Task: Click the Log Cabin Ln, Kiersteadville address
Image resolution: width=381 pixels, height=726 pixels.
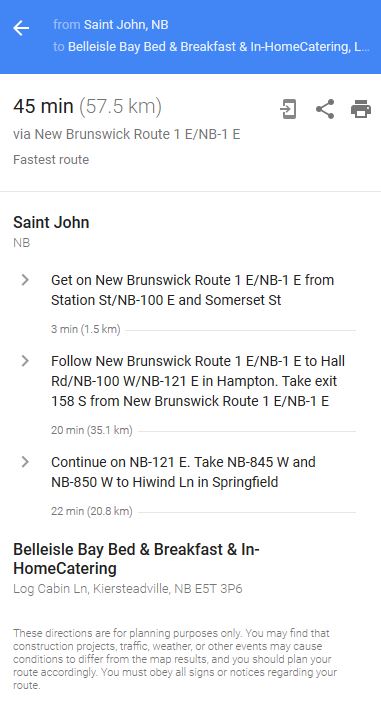Action: (x=128, y=589)
